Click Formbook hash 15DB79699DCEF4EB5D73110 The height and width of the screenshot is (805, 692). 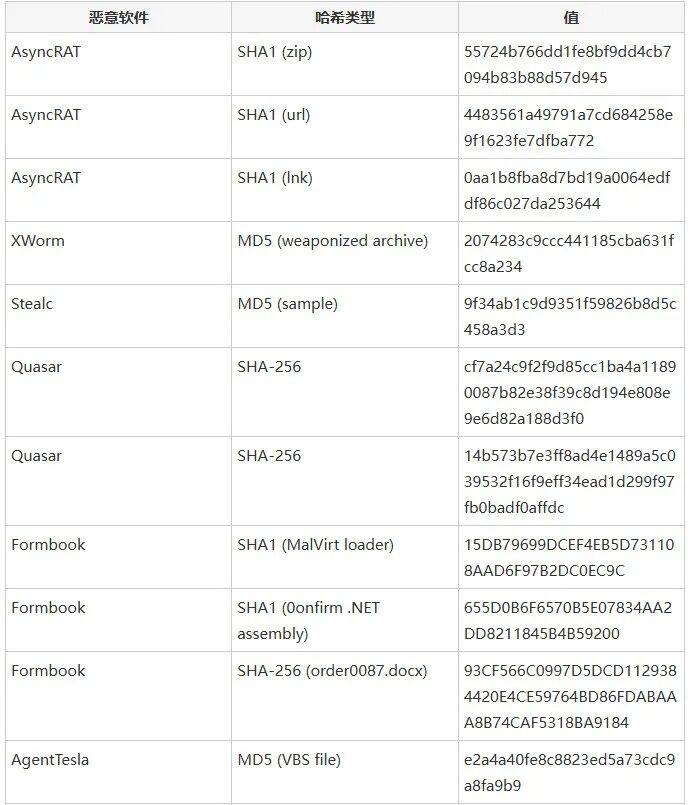click(569, 558)
